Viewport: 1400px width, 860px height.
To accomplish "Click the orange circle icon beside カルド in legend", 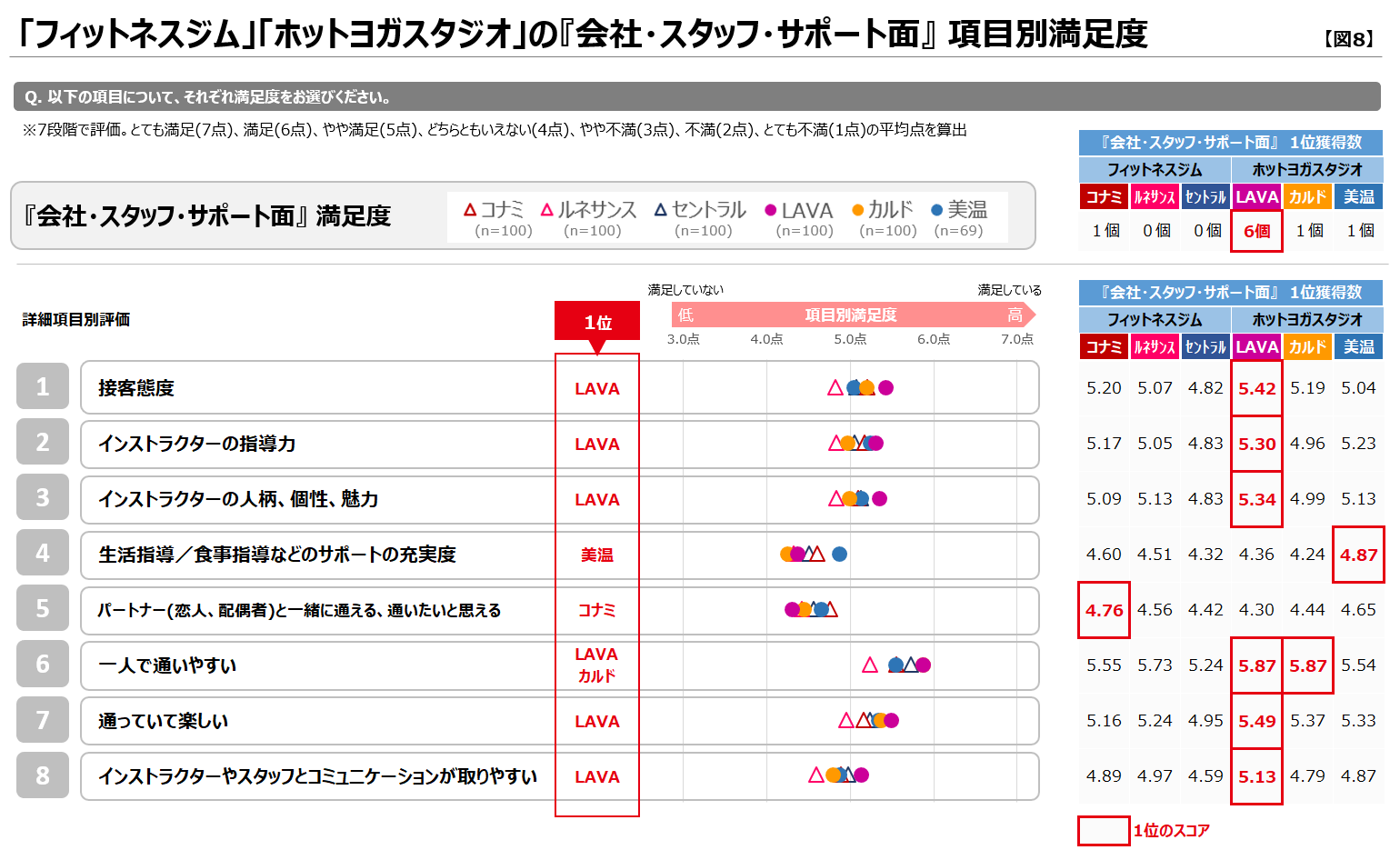I will tap(857, 210).
